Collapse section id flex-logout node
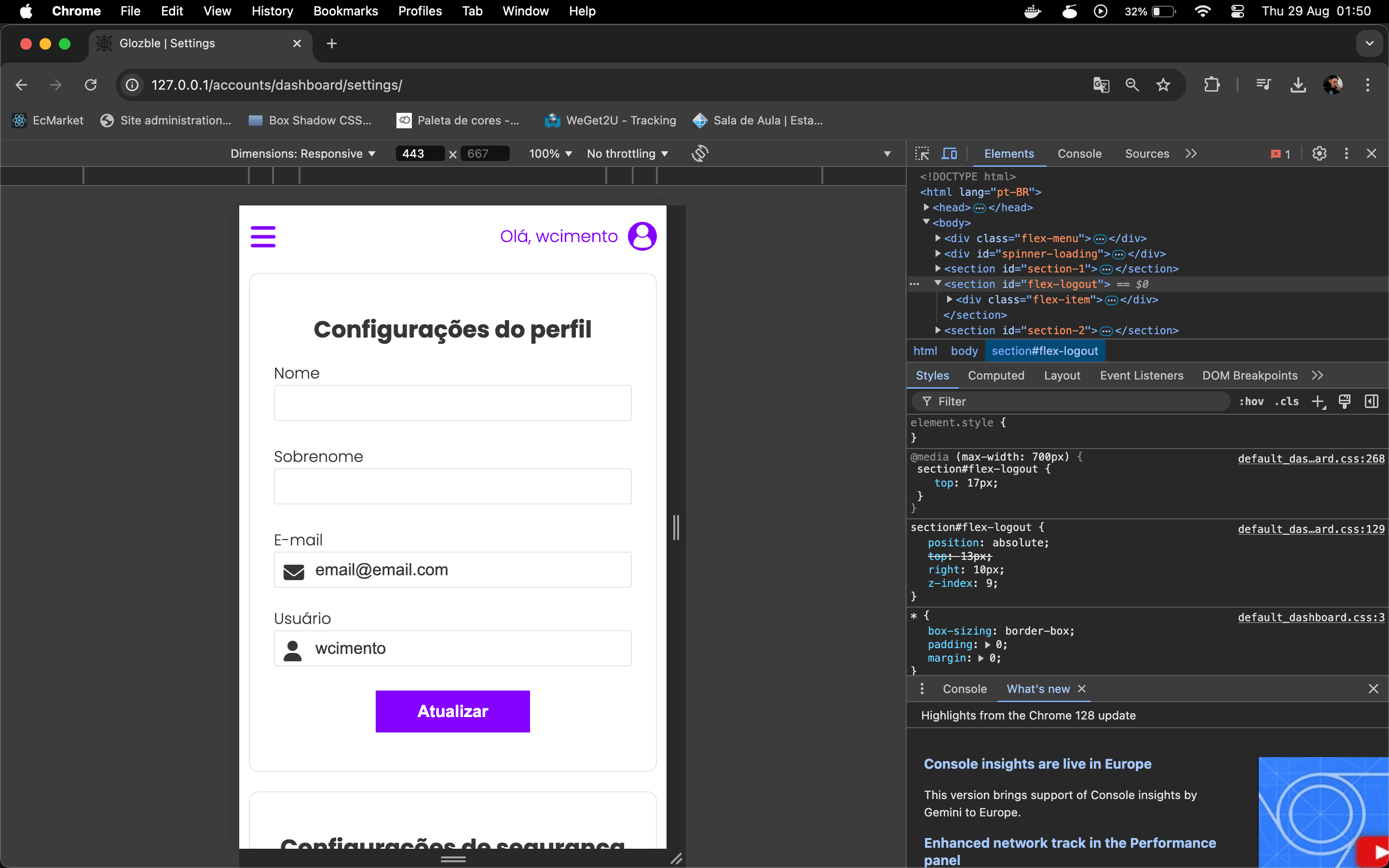This screenshot has width=1389, height=868. 938,283
